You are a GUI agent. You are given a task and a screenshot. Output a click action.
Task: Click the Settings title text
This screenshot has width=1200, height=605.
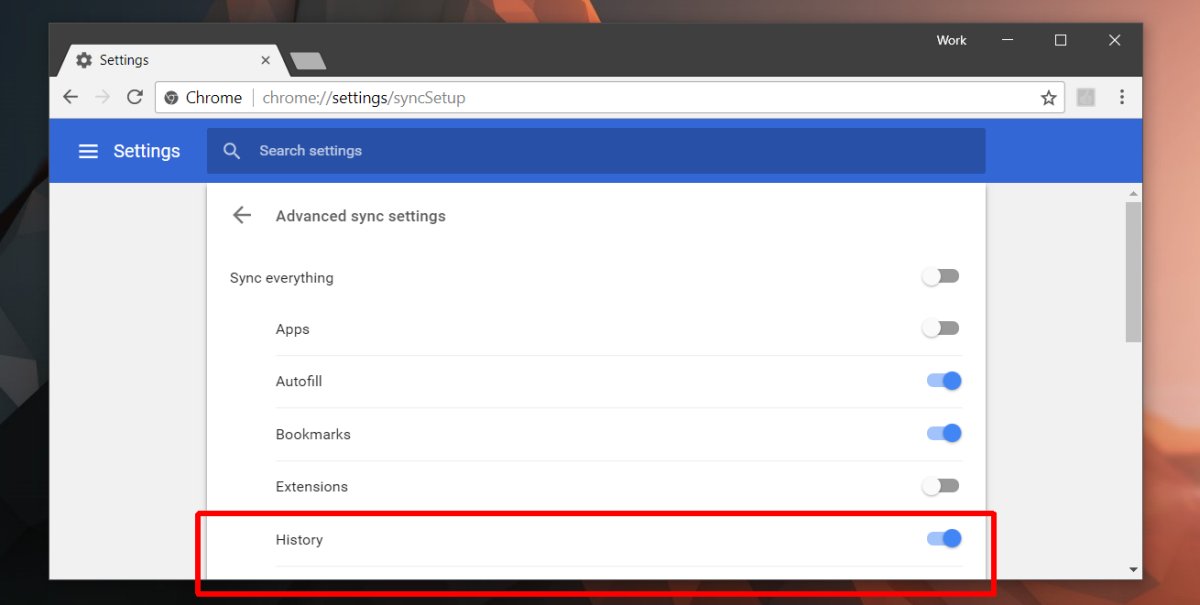[147, 151]
